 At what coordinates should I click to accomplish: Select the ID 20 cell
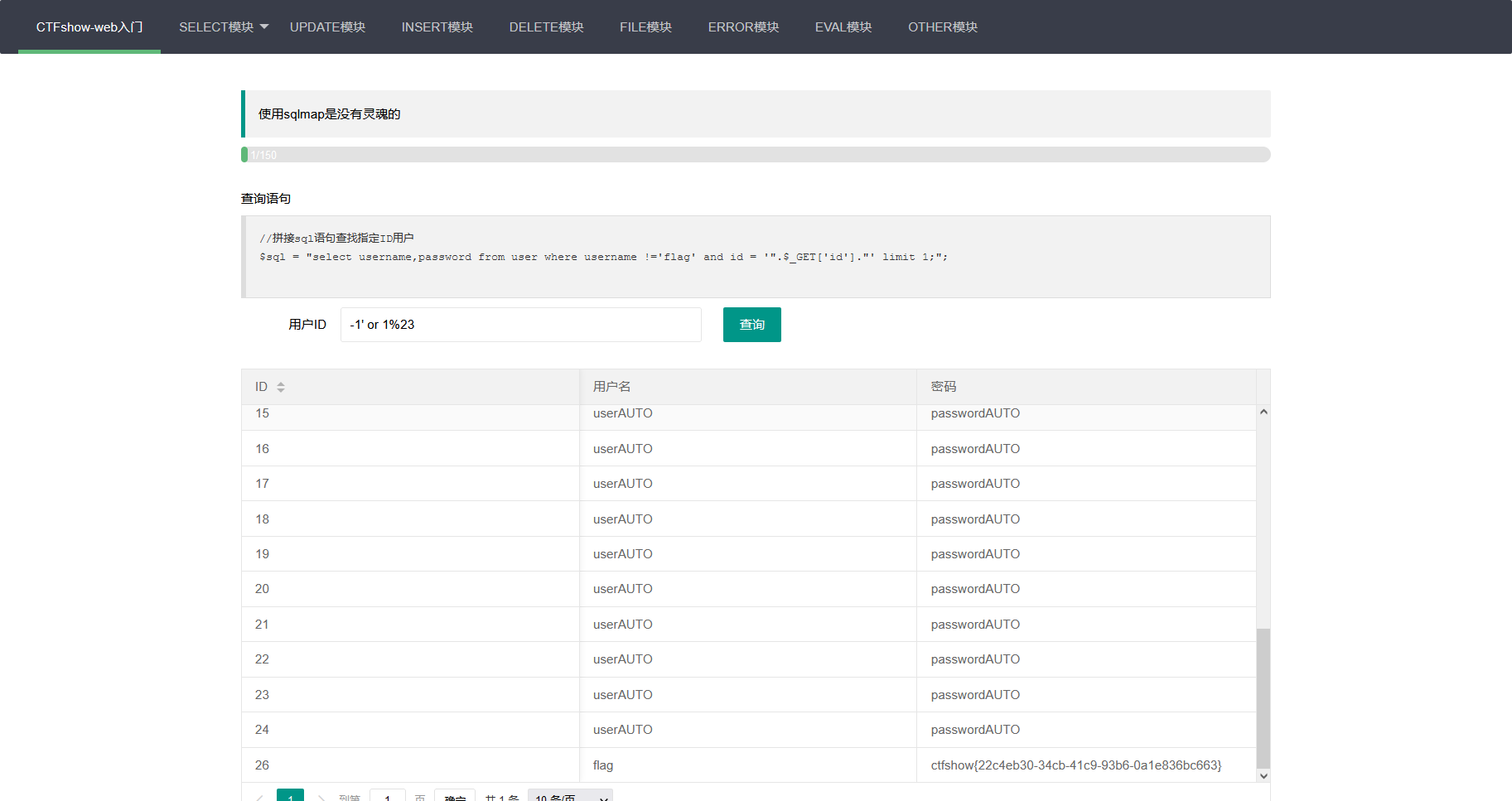click(x=410, y=589)
